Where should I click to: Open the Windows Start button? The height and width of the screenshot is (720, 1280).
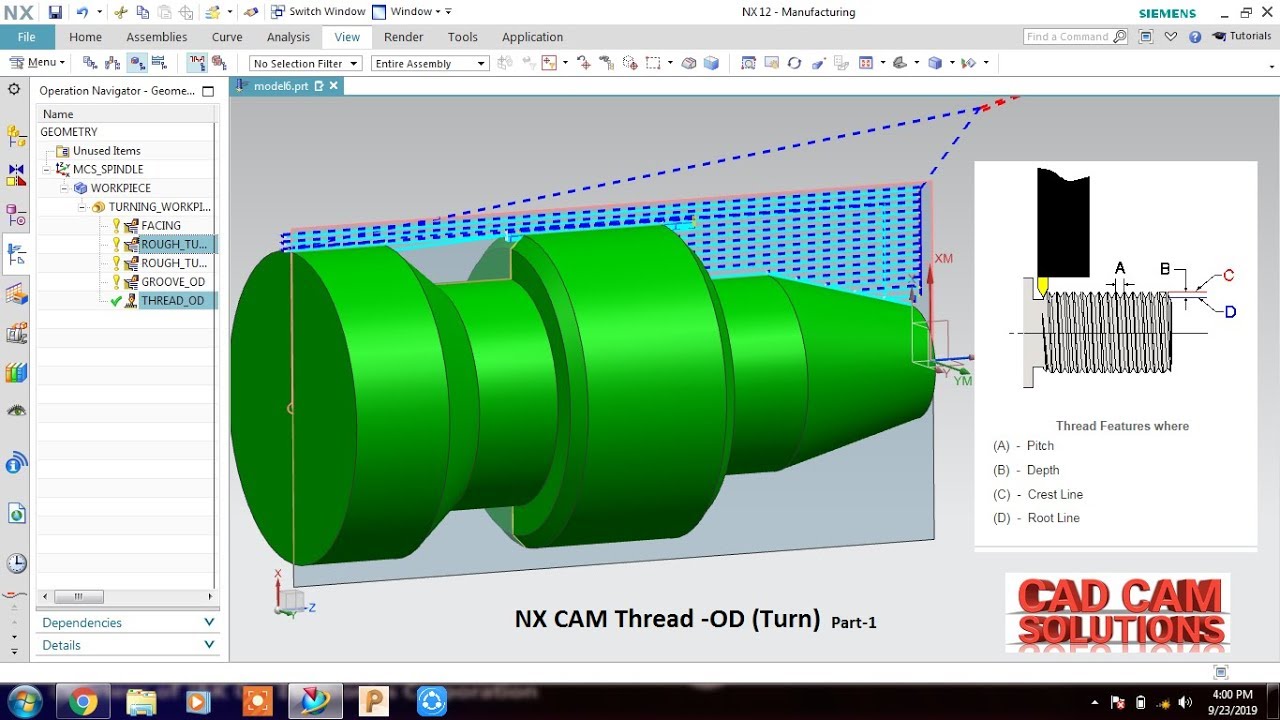23,701
